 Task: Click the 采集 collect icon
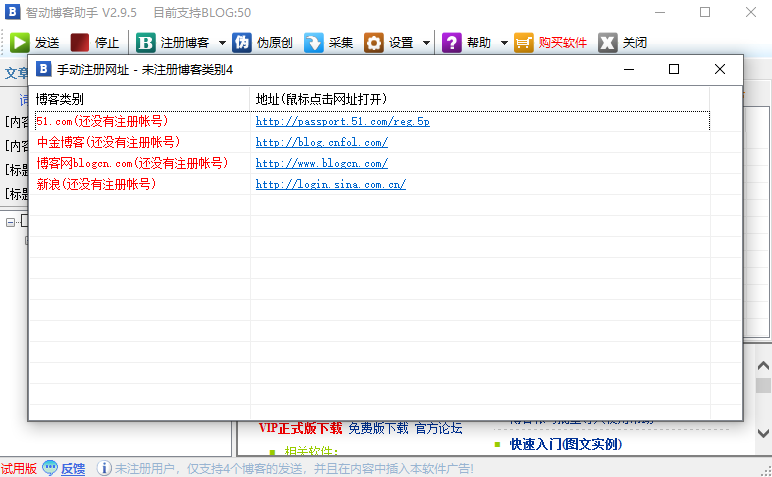(x=314, y=43)
